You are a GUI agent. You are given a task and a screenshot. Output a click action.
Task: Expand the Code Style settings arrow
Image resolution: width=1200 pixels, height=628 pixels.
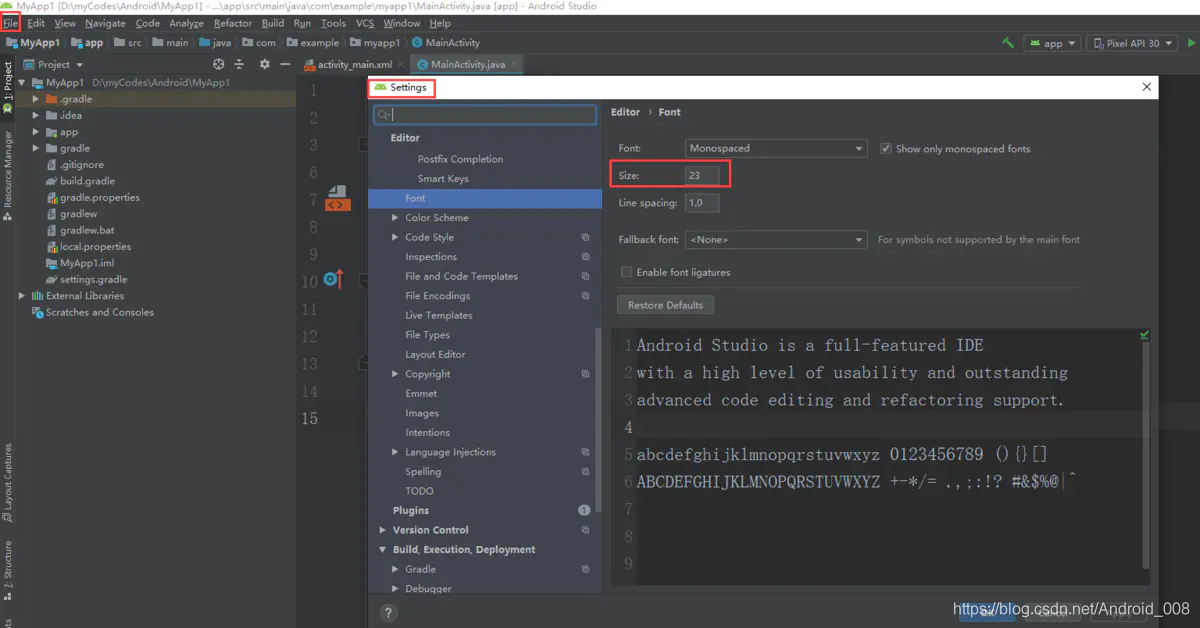click(x=395, y=238)
